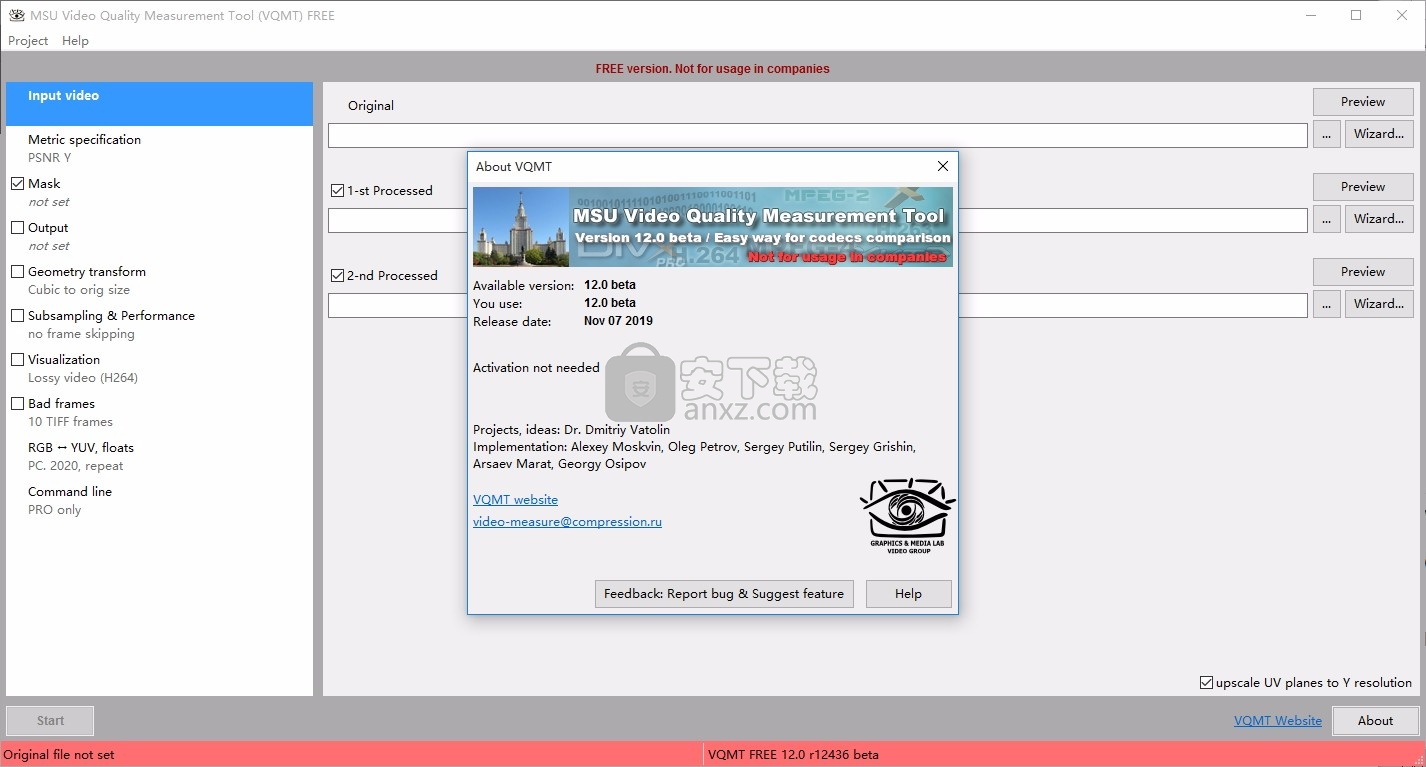
Task: Open Wizard for 2-nd Processed video
Action: 1379,304
